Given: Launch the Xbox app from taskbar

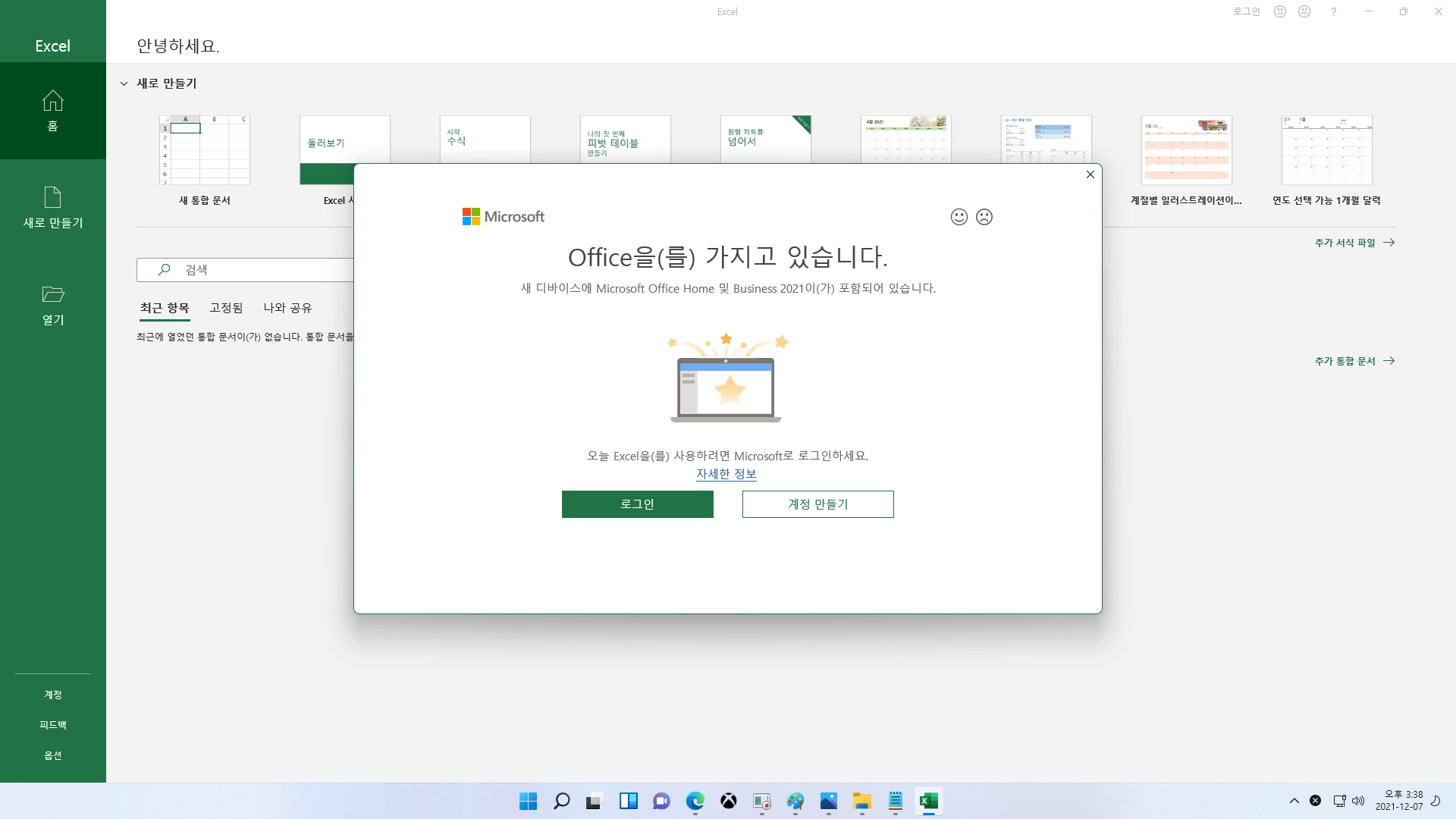Looking at the screenshot, I should click(728, 801).
